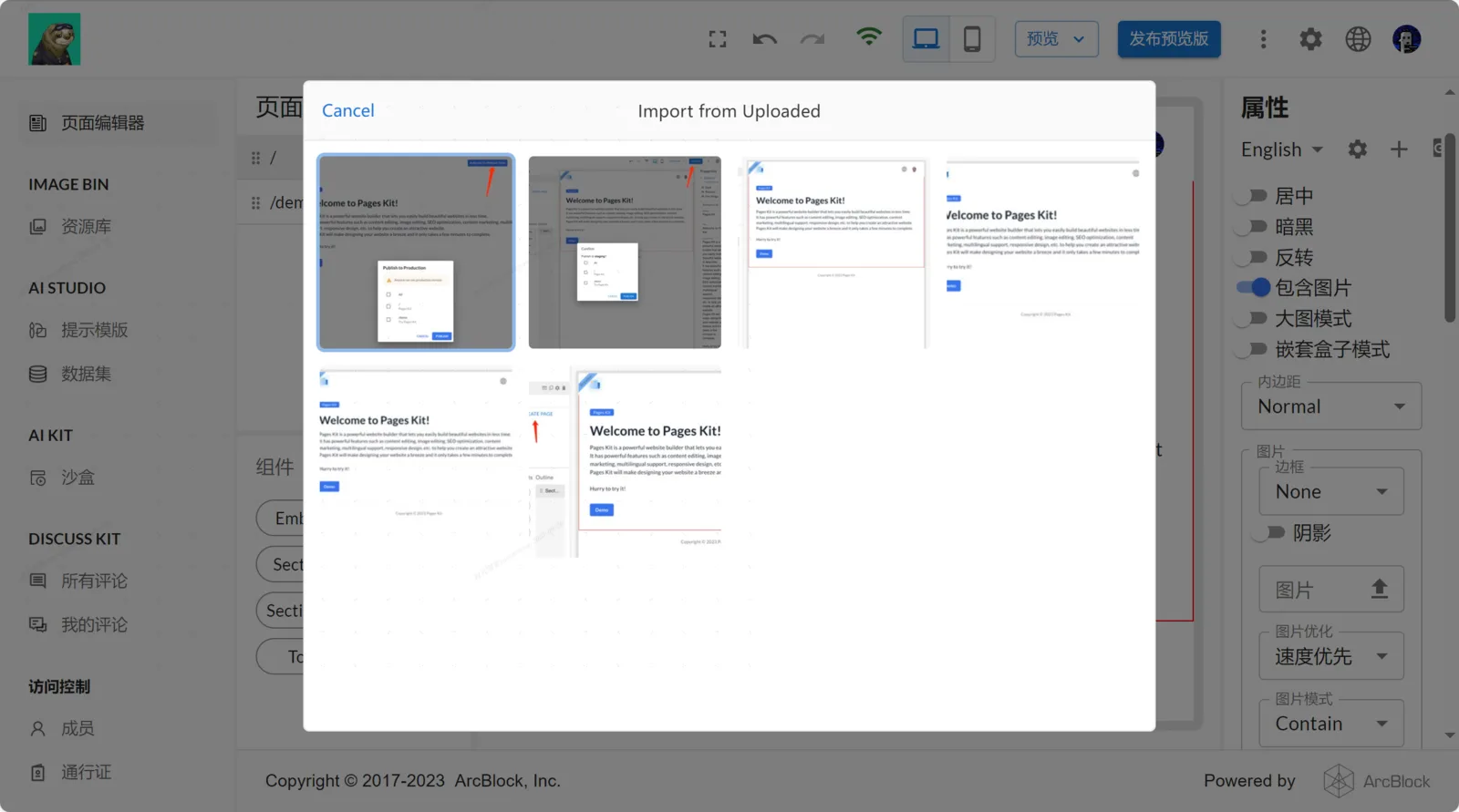Viewport: 1459px width, 812px height.
Task: Toggle the 大图模式 switch
Action: 1251,319
